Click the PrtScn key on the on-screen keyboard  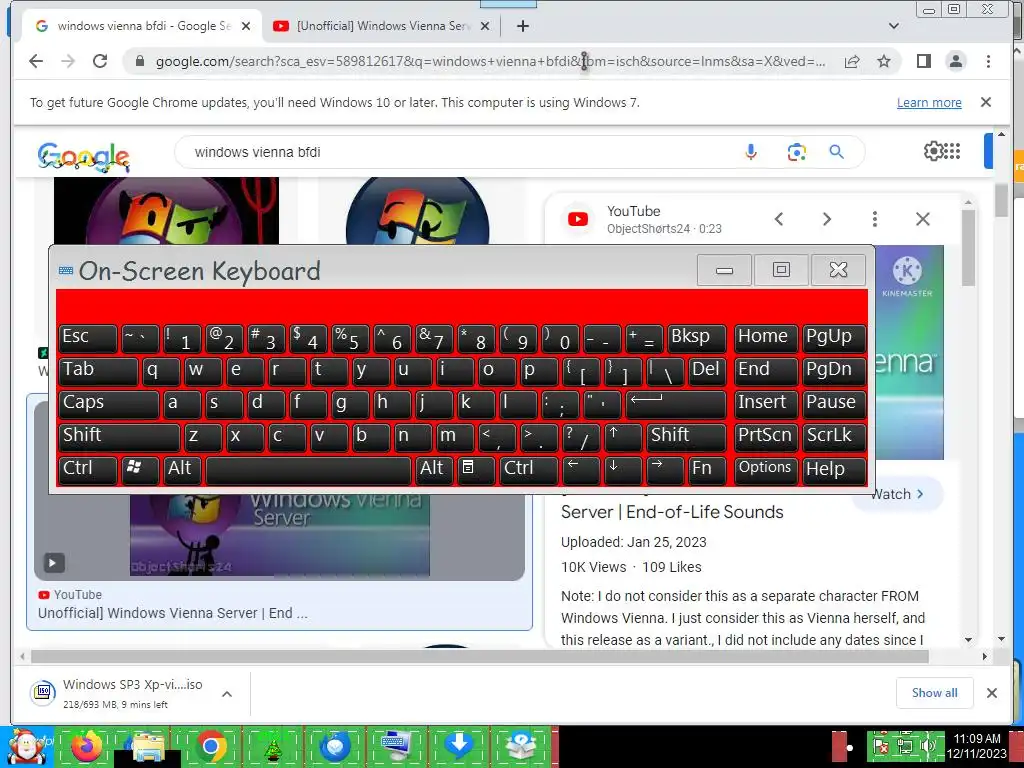pos(765,437)
